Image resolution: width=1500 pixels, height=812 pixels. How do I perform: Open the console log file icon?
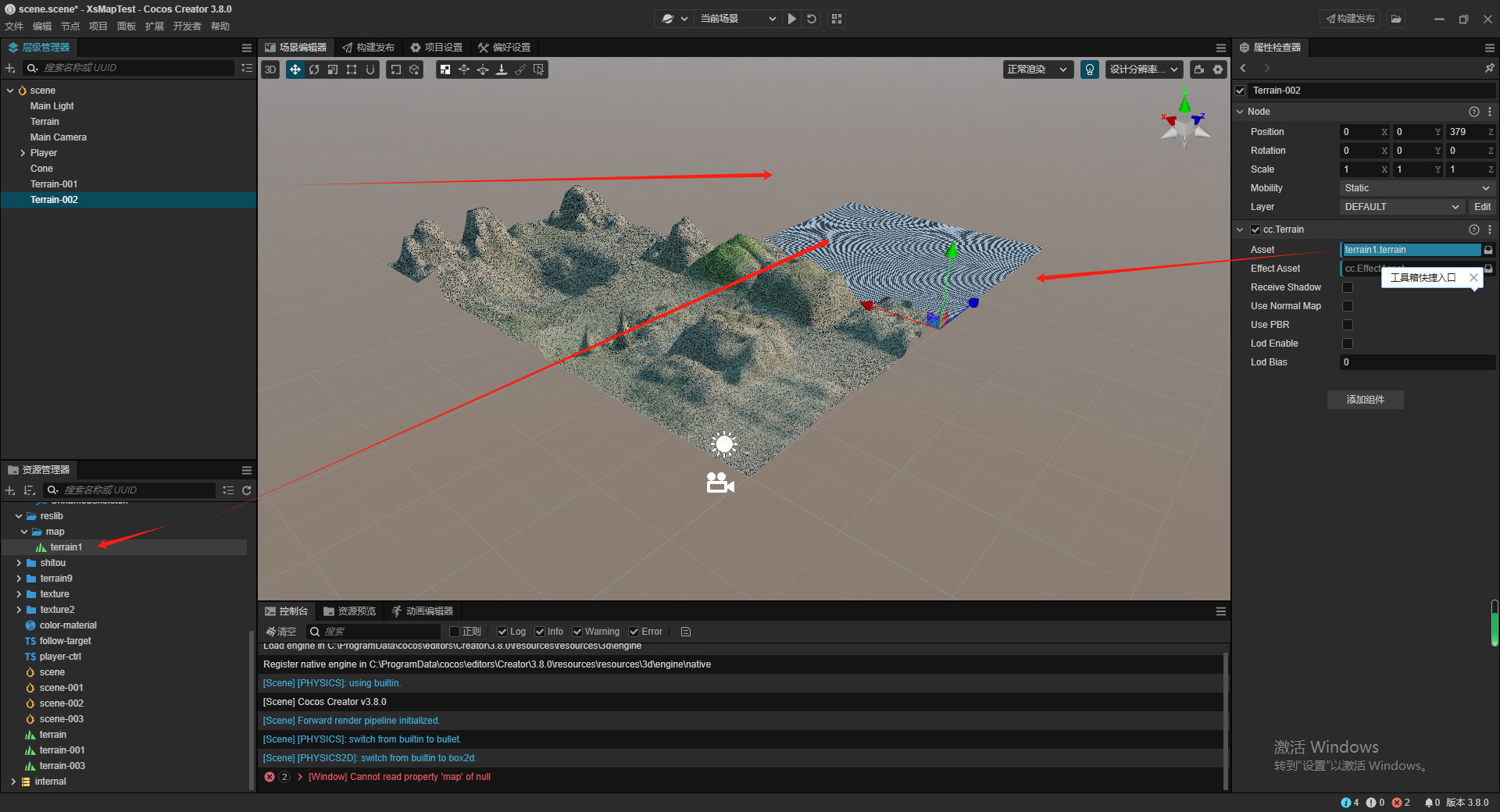pos(686,632)
